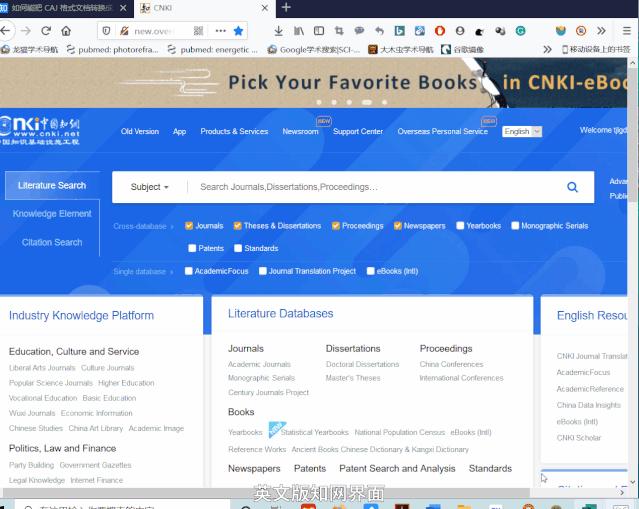Reload the page with refresh icon

(x=46, y=31)
